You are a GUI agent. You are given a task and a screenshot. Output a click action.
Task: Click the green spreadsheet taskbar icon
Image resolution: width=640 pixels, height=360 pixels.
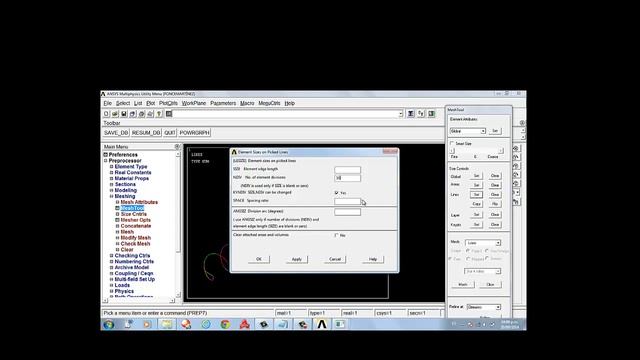[340, 324]
